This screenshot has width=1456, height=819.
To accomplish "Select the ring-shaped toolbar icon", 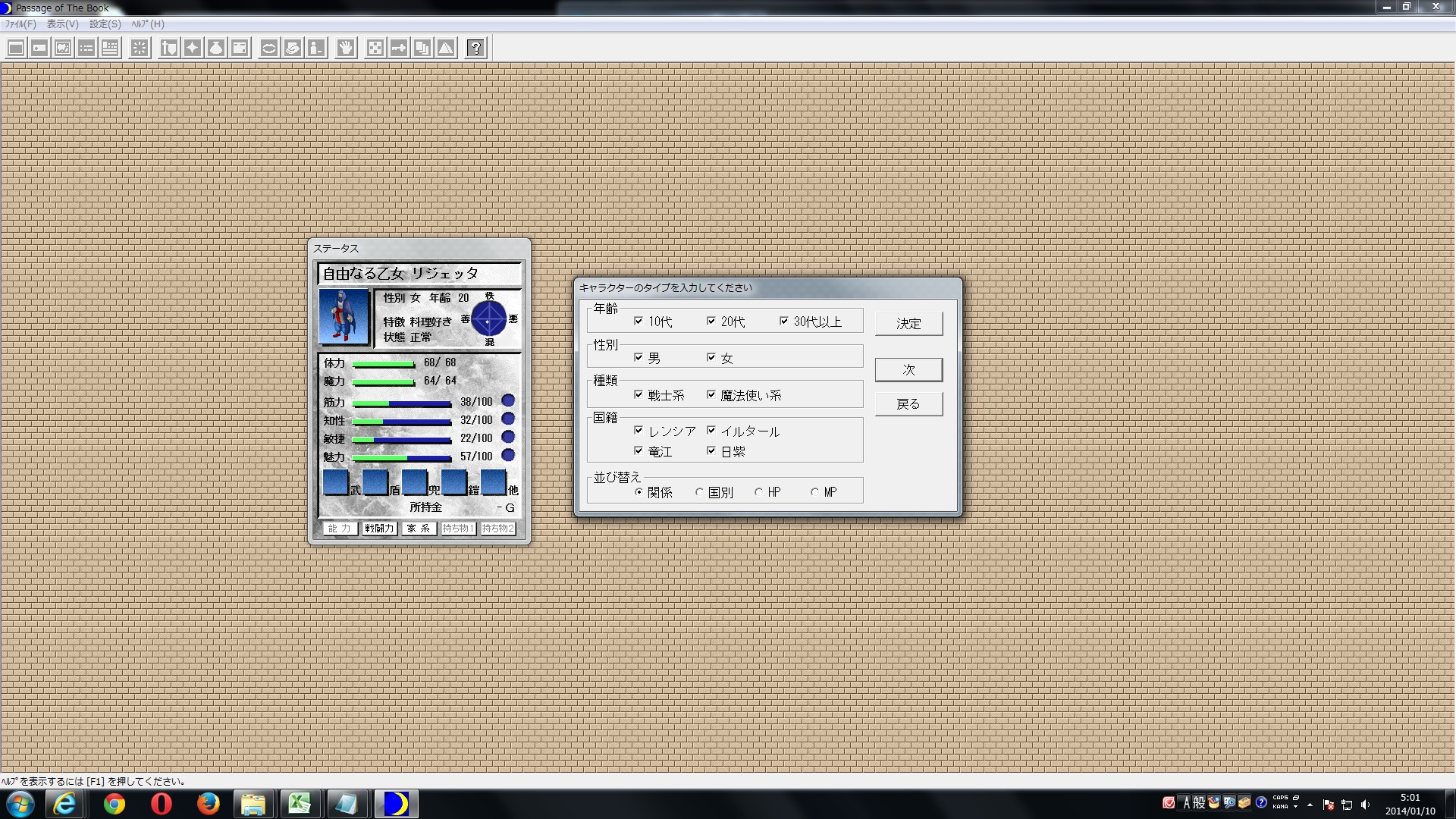I will coord(269,47).
